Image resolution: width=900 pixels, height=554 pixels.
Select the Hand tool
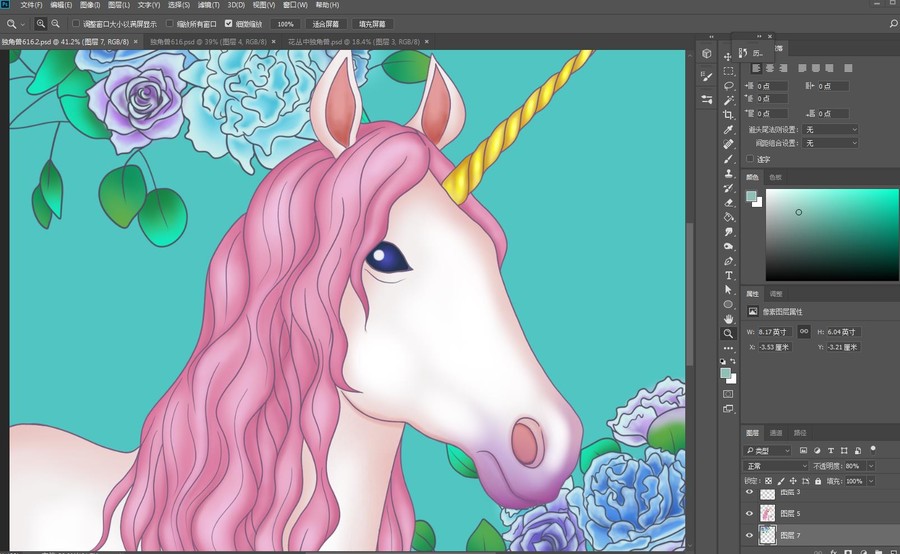[x=728, y=319]
